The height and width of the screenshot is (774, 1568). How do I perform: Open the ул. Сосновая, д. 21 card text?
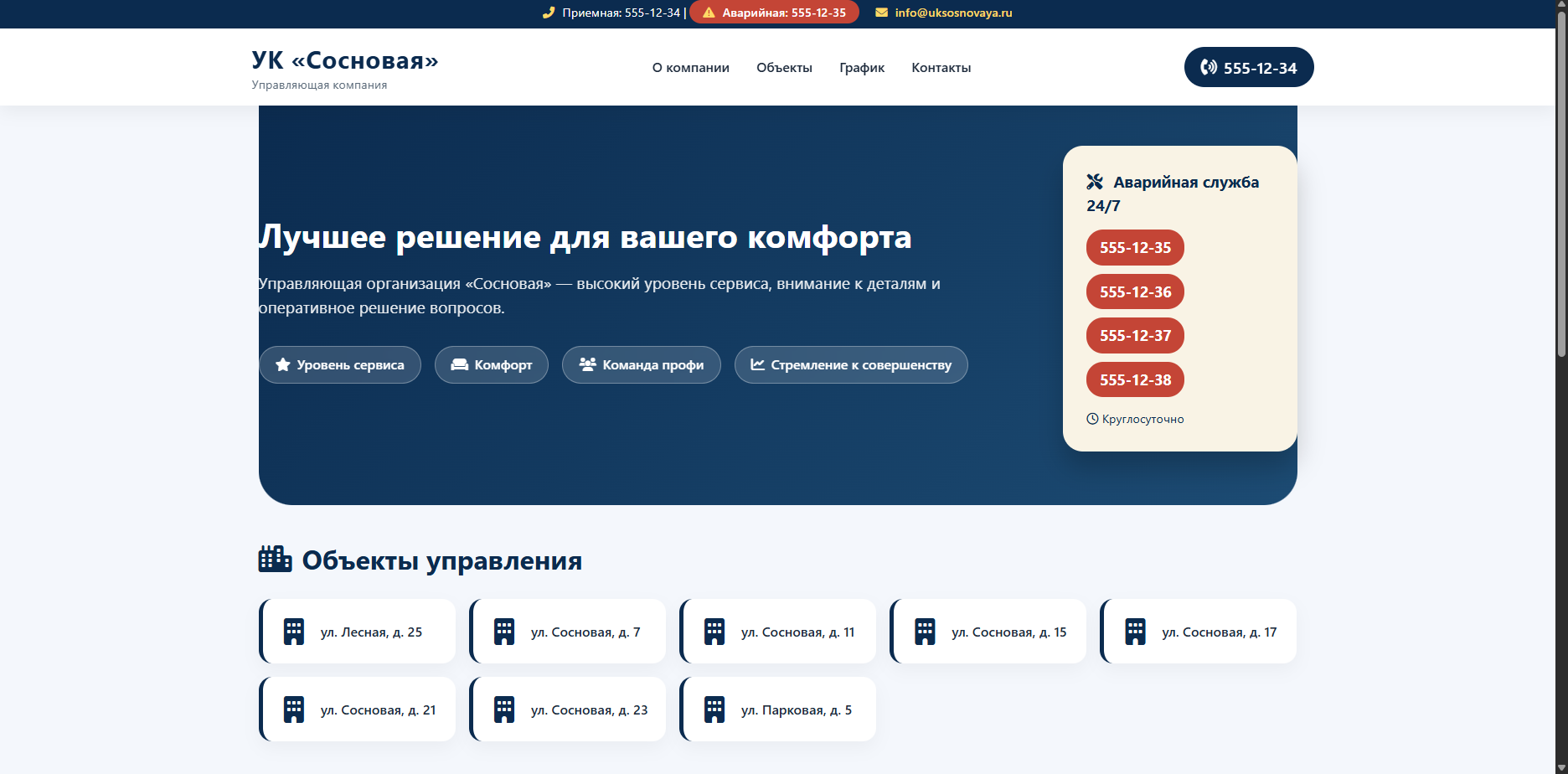point(378,710)
